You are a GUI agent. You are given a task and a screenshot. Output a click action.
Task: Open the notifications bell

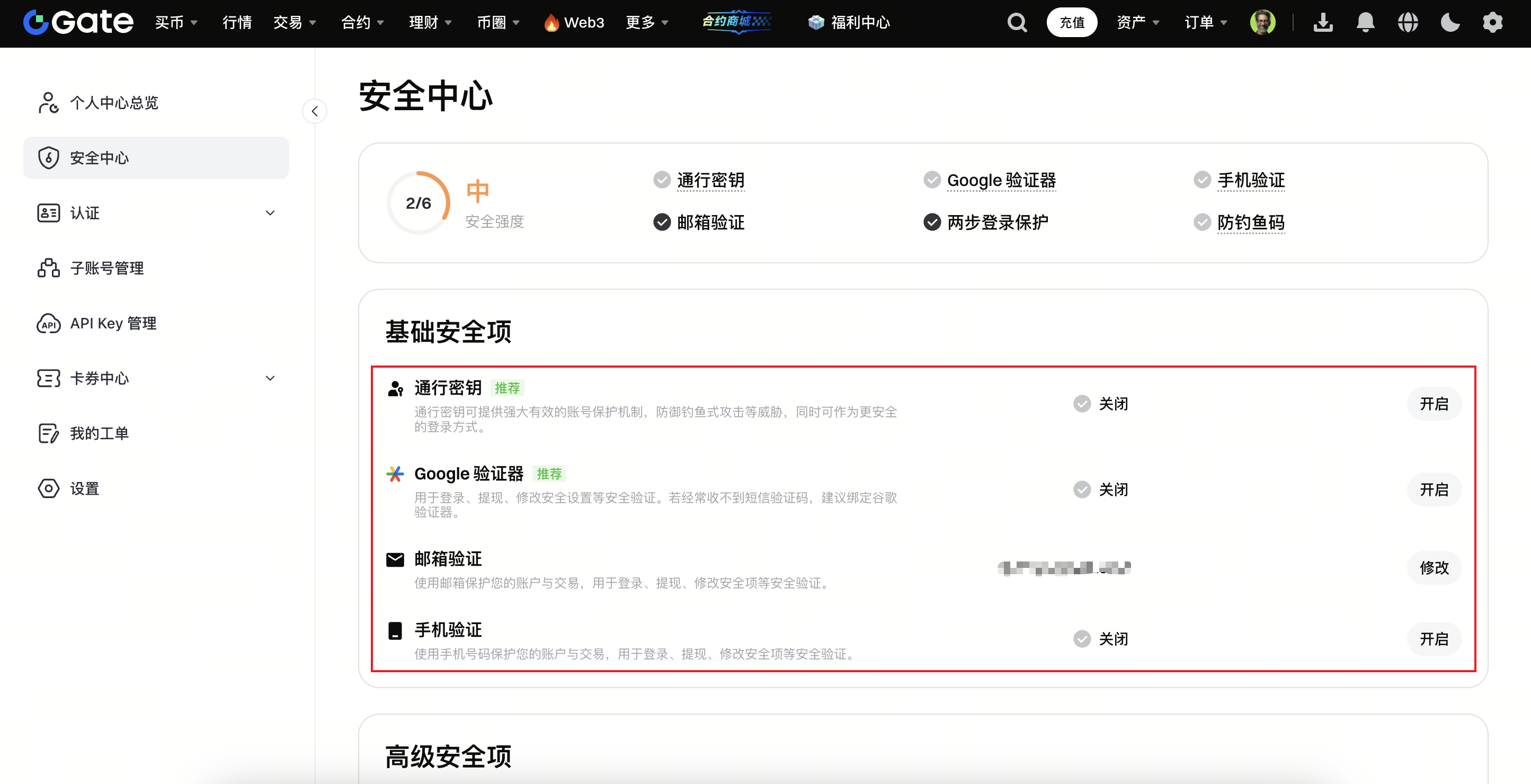pos(1365,23)
